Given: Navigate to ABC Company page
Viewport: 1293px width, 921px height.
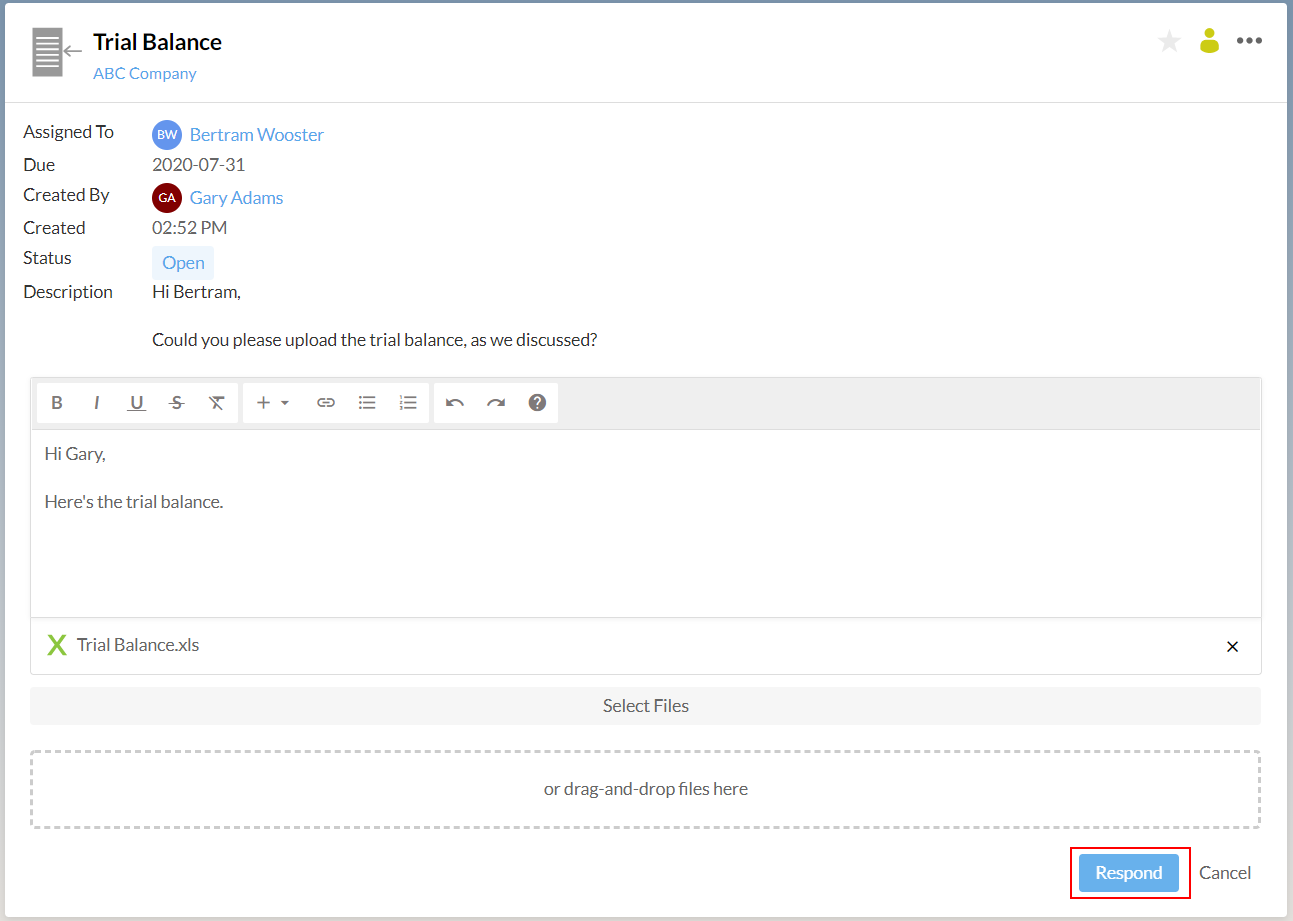Looking at the screenshot, I should tap(144, 73).
